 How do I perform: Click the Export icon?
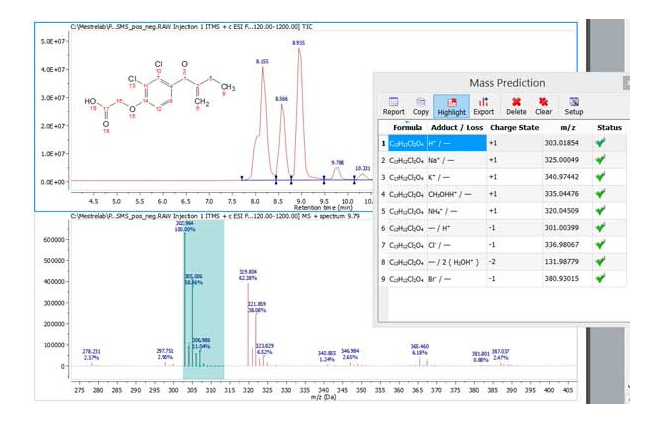483,105
